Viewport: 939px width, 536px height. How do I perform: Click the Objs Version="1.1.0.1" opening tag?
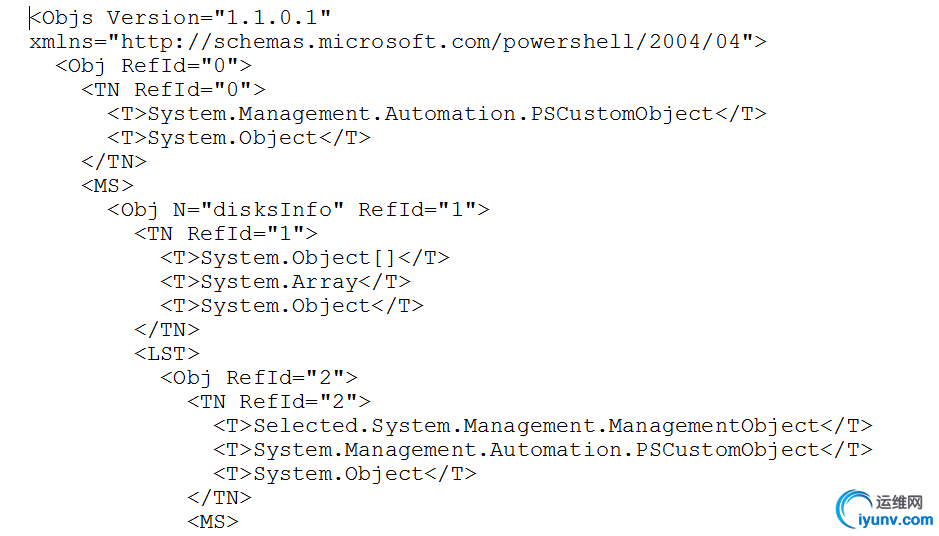180,18
